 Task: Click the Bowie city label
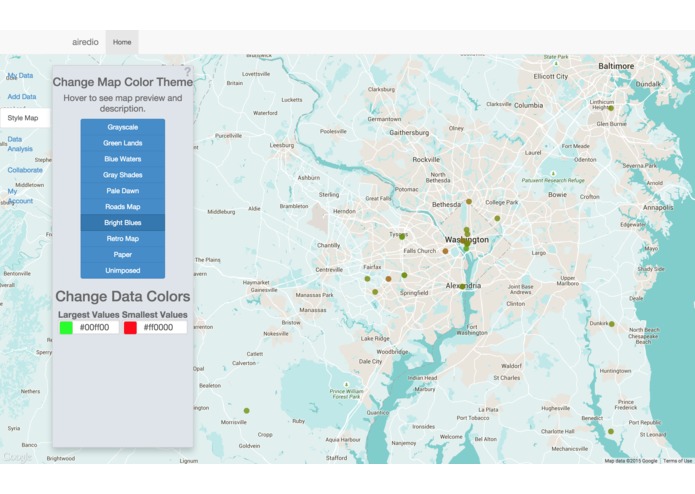click(x=557, y=194)
